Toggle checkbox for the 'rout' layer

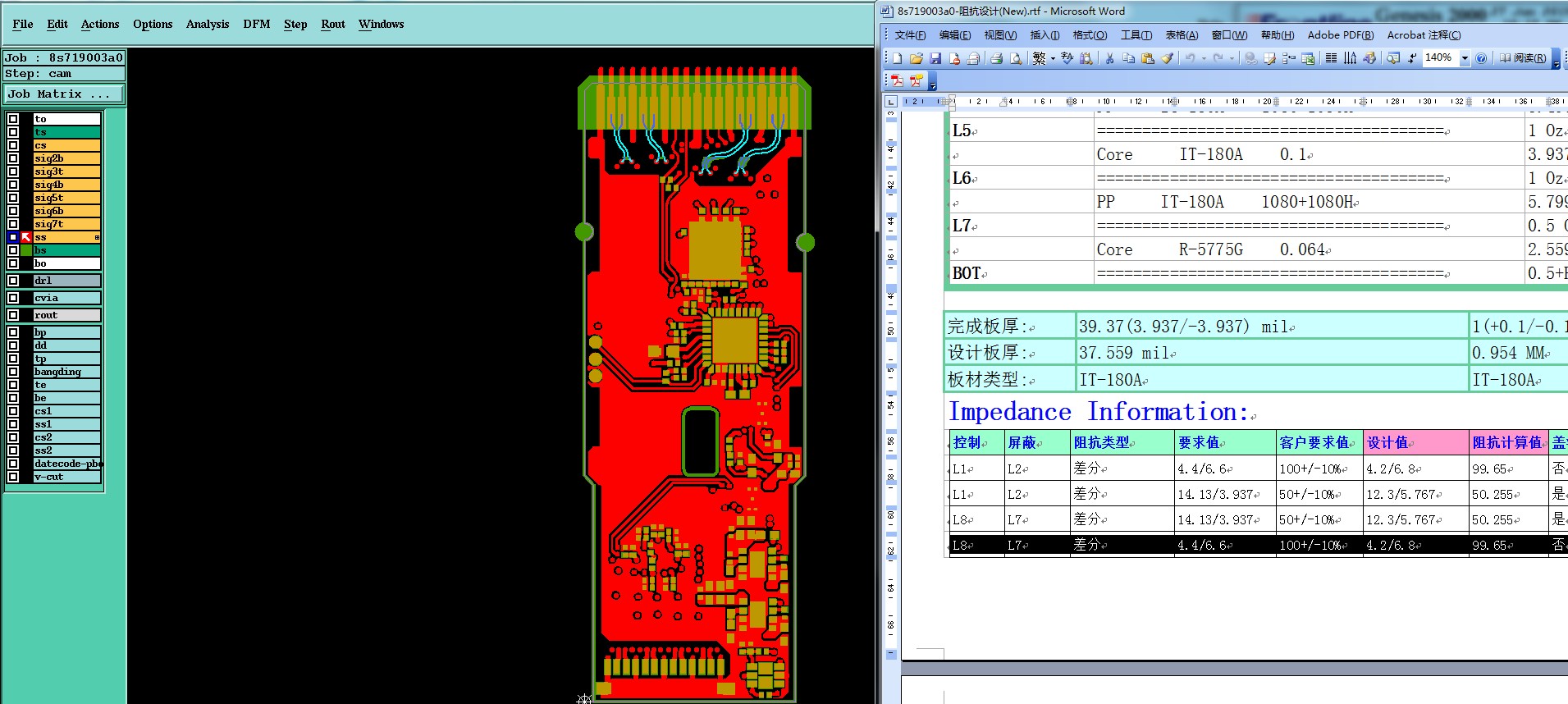click(13, 315)
